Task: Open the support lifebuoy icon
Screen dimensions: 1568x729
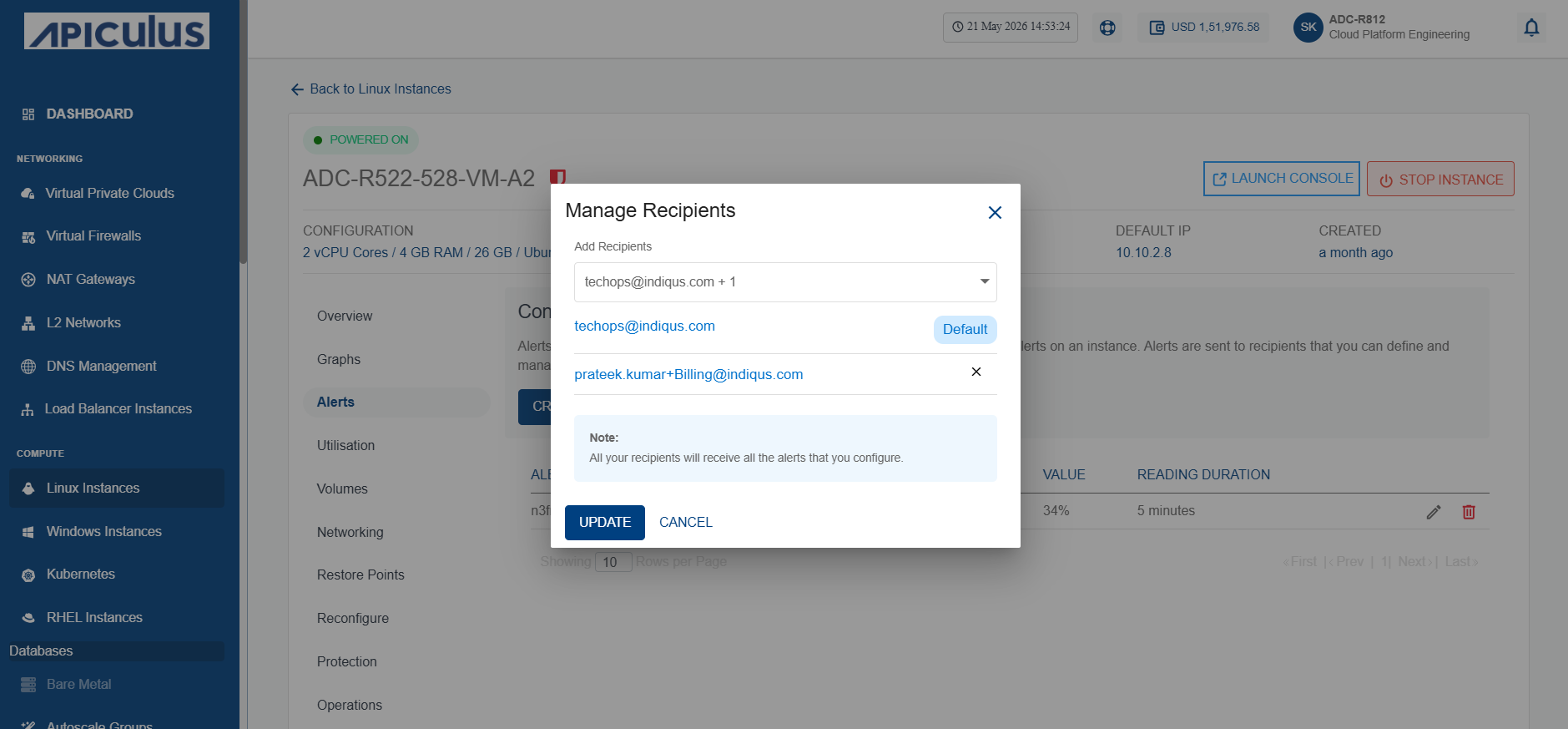Action: click(x=1107, y=28)
